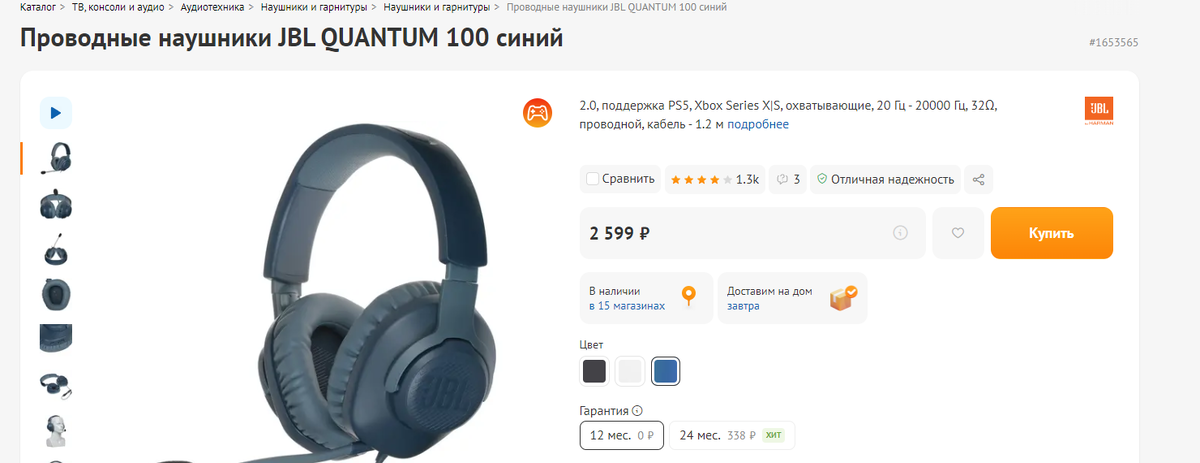Select the 24 мес. warranty option
Image resolution: width=1200 pixels, height=463 pixels.
732,435
